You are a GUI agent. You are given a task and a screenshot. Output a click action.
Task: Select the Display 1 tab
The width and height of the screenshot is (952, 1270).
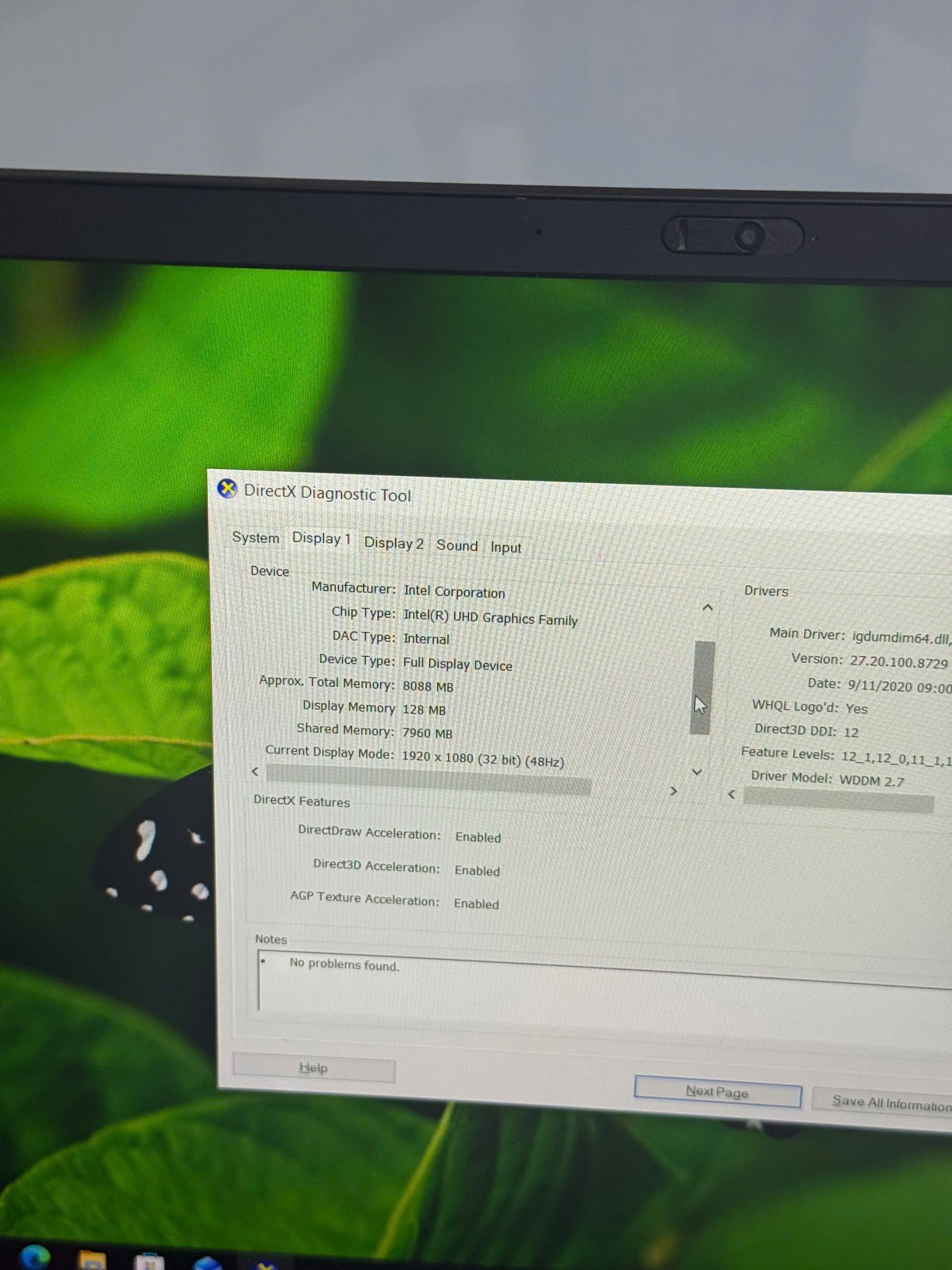(321, 538)
